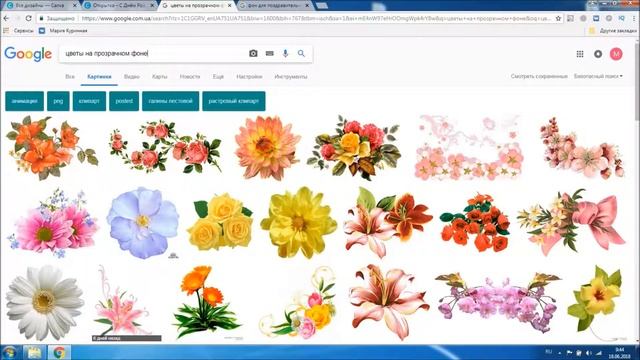Select the Картинки results tab

tap(99, 76)
